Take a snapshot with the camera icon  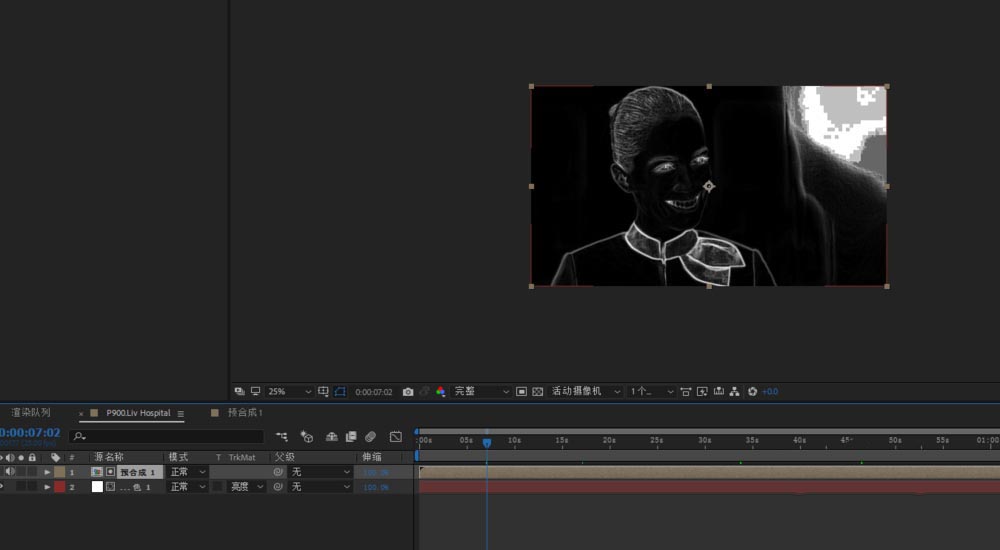click(408, 392)
